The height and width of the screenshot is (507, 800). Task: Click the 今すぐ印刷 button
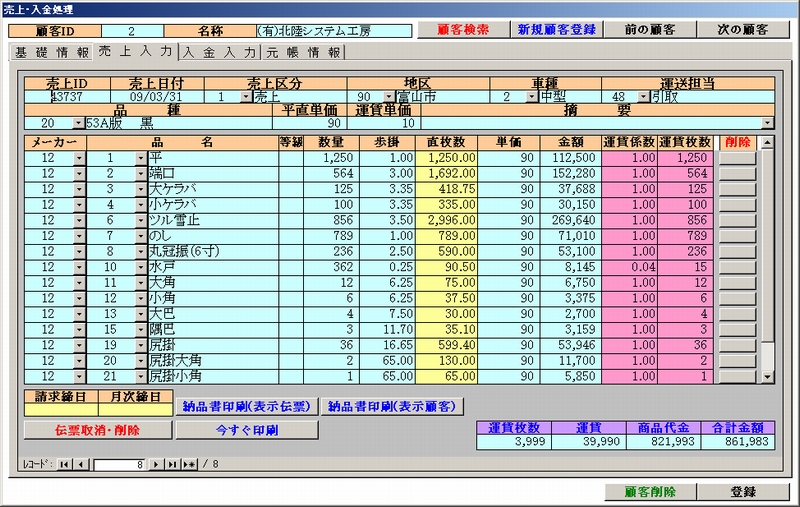[247, 430]
